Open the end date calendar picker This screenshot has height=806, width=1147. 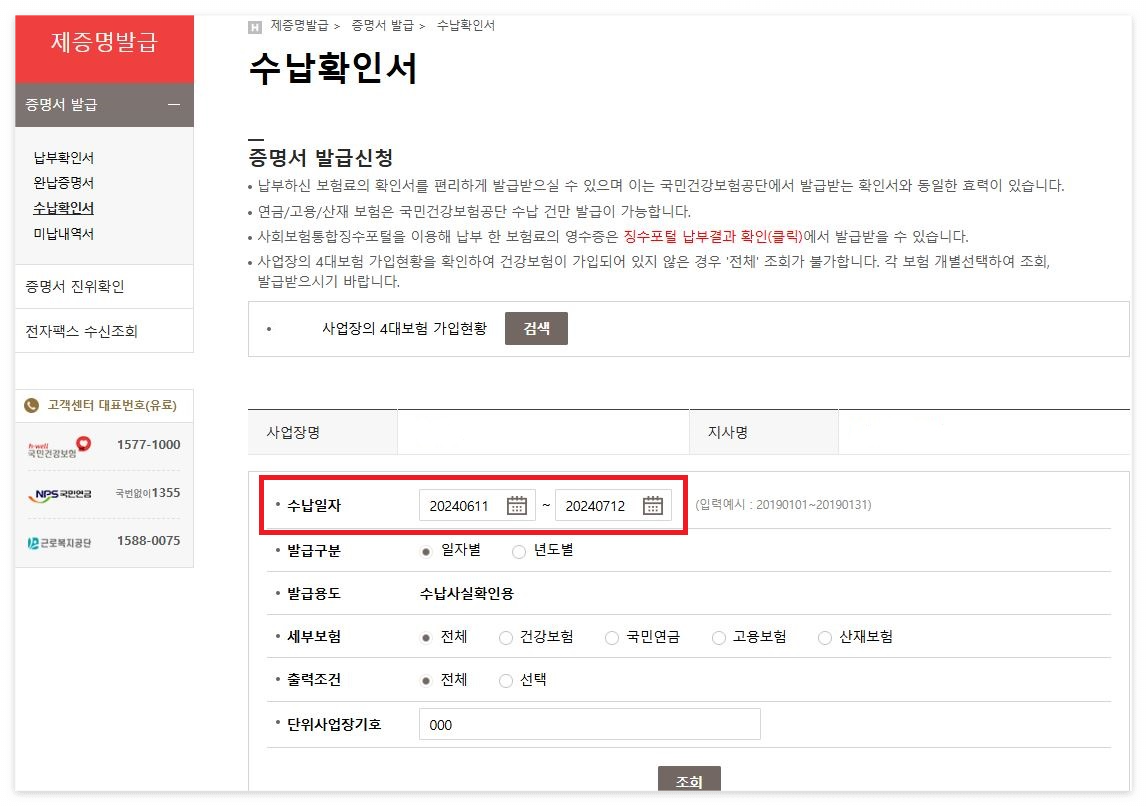coord(653,505)
